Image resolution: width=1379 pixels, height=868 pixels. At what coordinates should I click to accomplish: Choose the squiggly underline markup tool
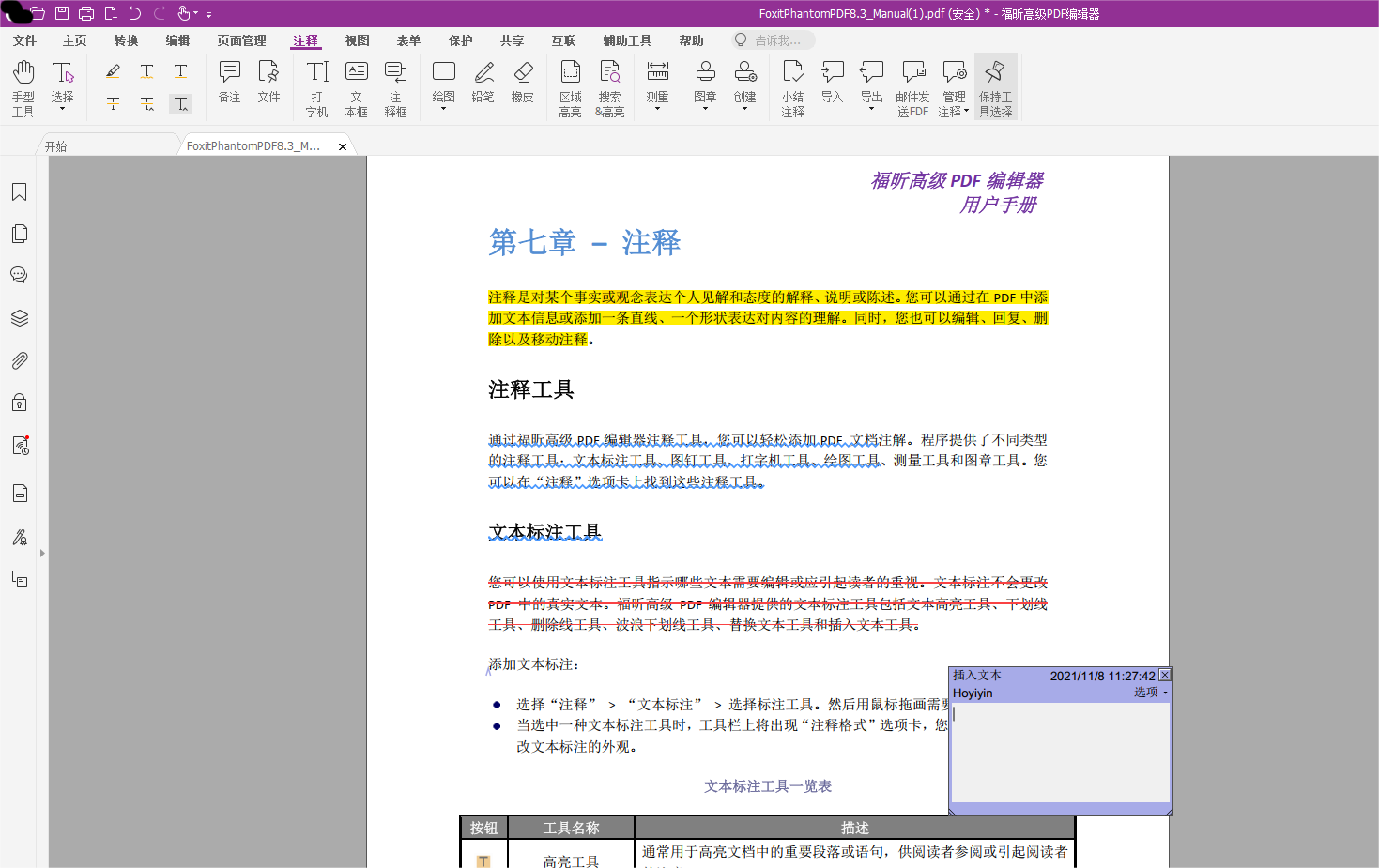pyautogui.click(x=147, y=71)
